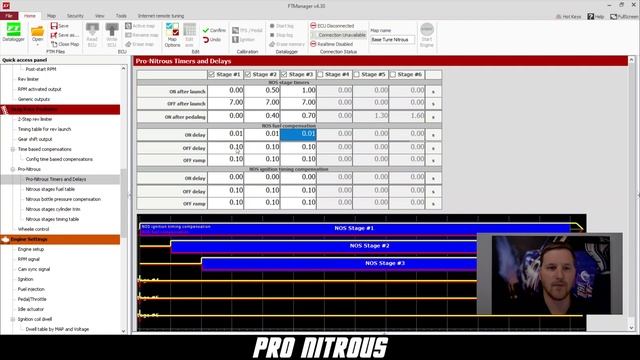
Task: Select highlighted Stage #3 fuel ON delay cell
Action: [298, 134]
